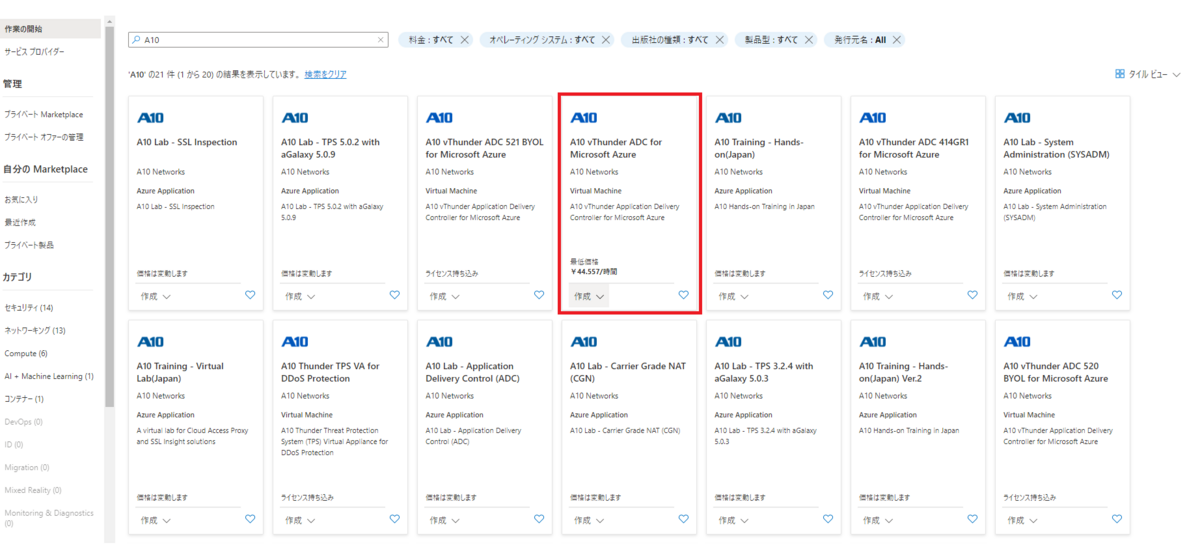Expand 作成 on A10 Training - Virtual Lab(Japan)
Screen dimensions: 1200x545
coord(156,520)
